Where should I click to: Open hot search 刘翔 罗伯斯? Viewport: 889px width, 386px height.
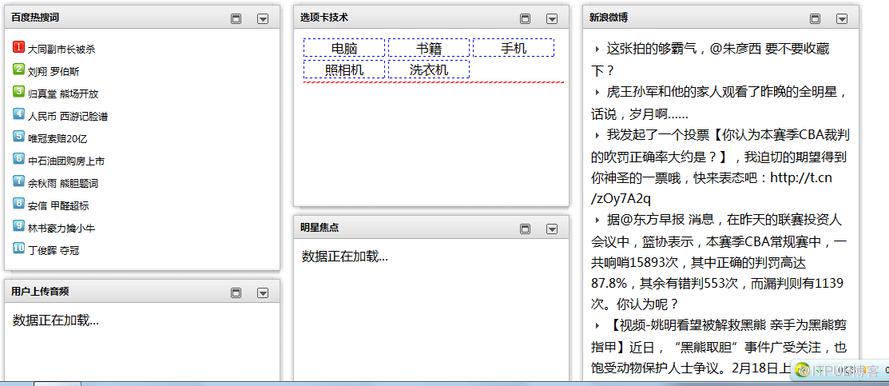(x=53, y=72)
